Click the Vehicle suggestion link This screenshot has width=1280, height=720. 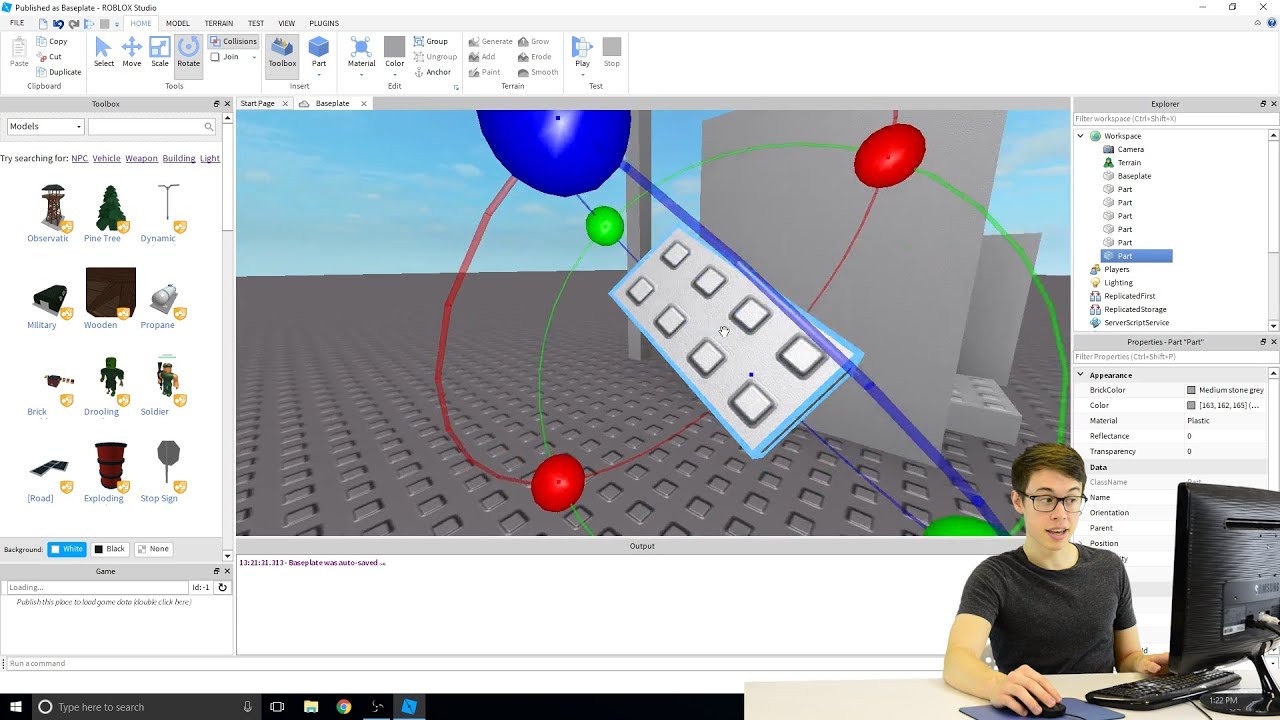107,158
